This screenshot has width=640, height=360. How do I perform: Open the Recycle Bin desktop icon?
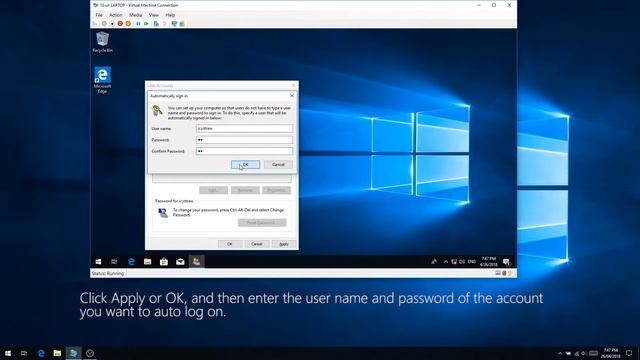[102, 42]
